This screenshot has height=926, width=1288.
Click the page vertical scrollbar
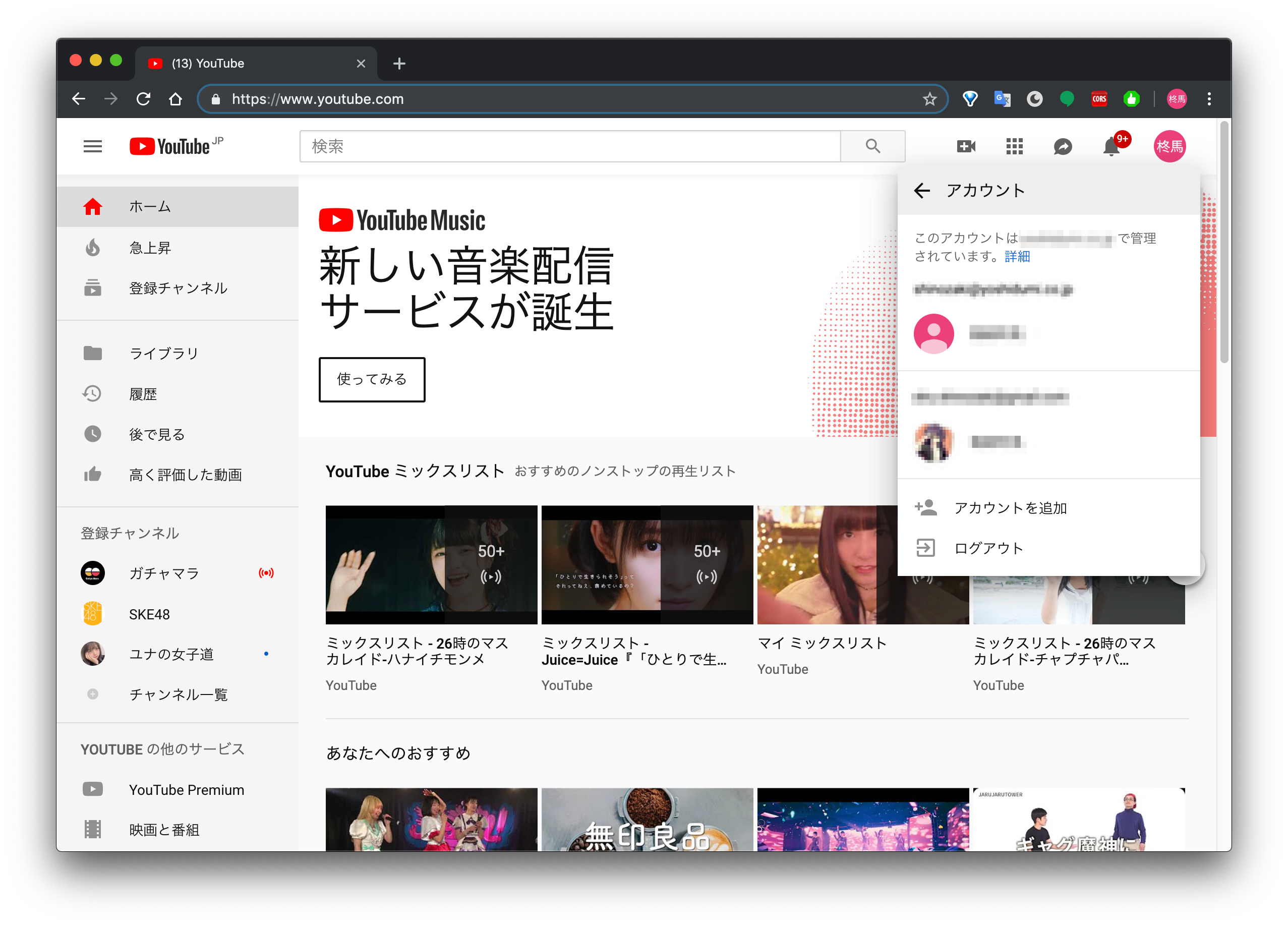(1224, 241)
